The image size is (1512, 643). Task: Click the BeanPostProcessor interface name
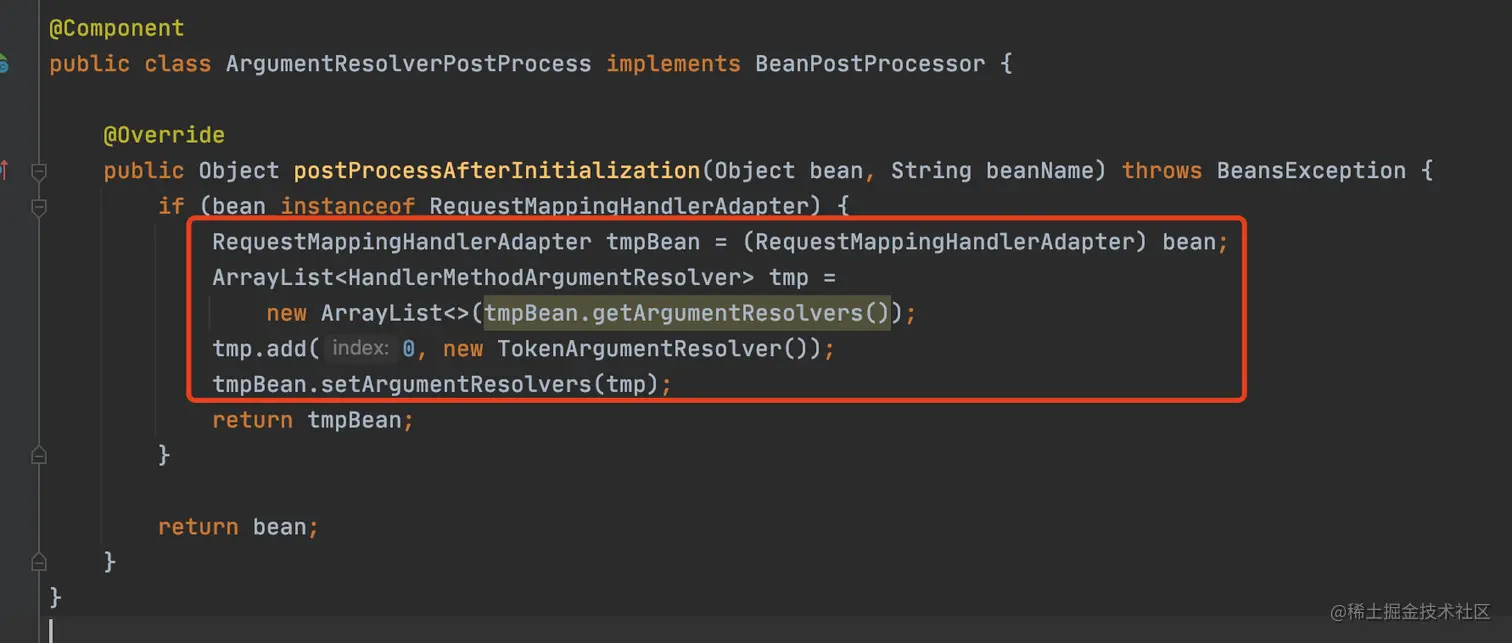coord(869,64)
